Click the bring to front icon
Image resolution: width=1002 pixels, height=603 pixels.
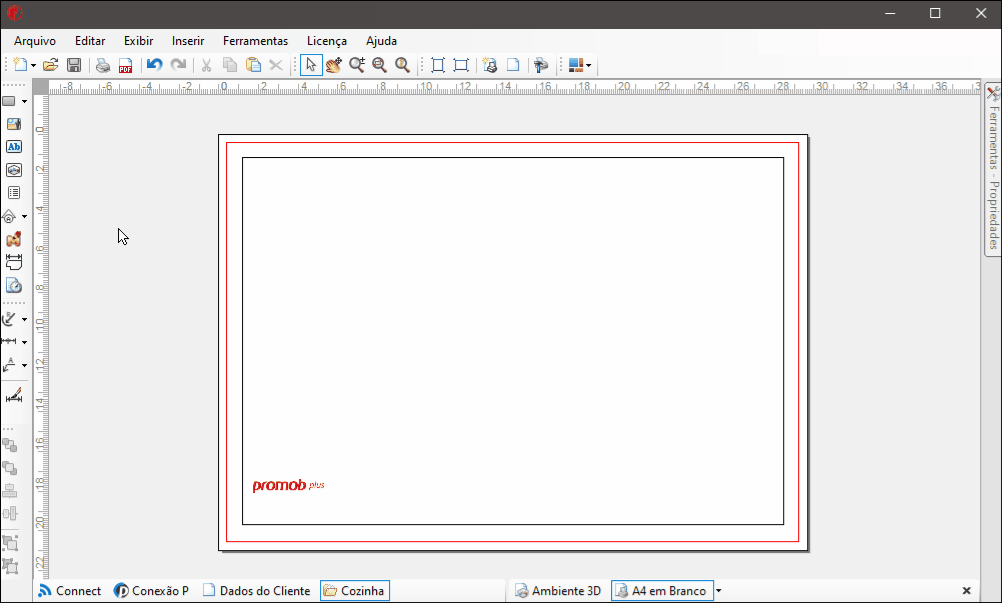click(x=10, y=445)
